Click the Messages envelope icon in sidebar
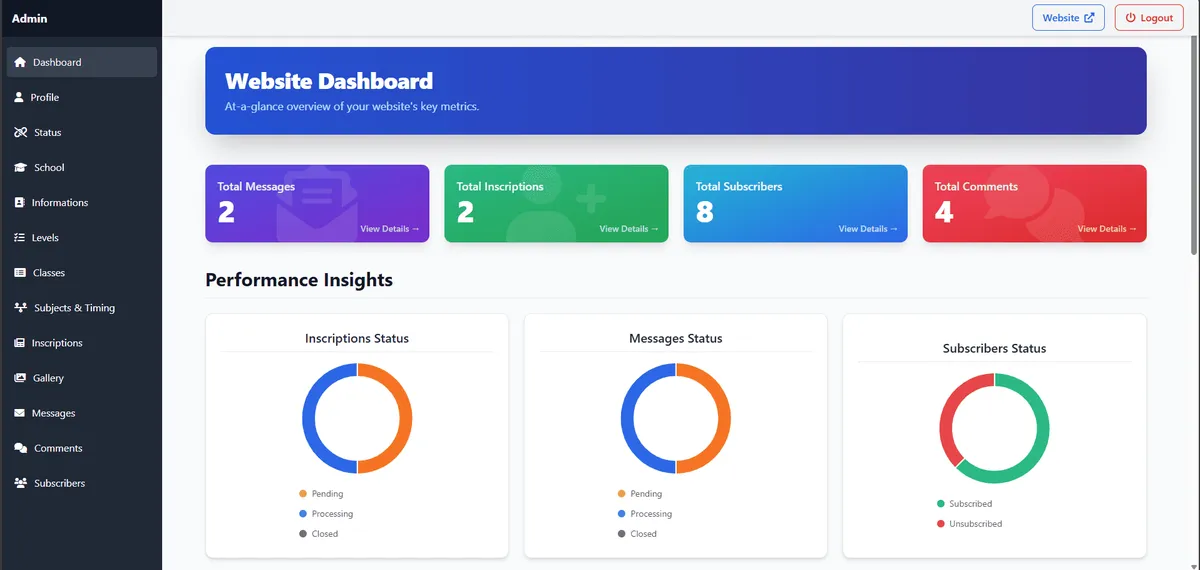The image size is (1200, 570). pyautogui.click(x=20, y=413)
